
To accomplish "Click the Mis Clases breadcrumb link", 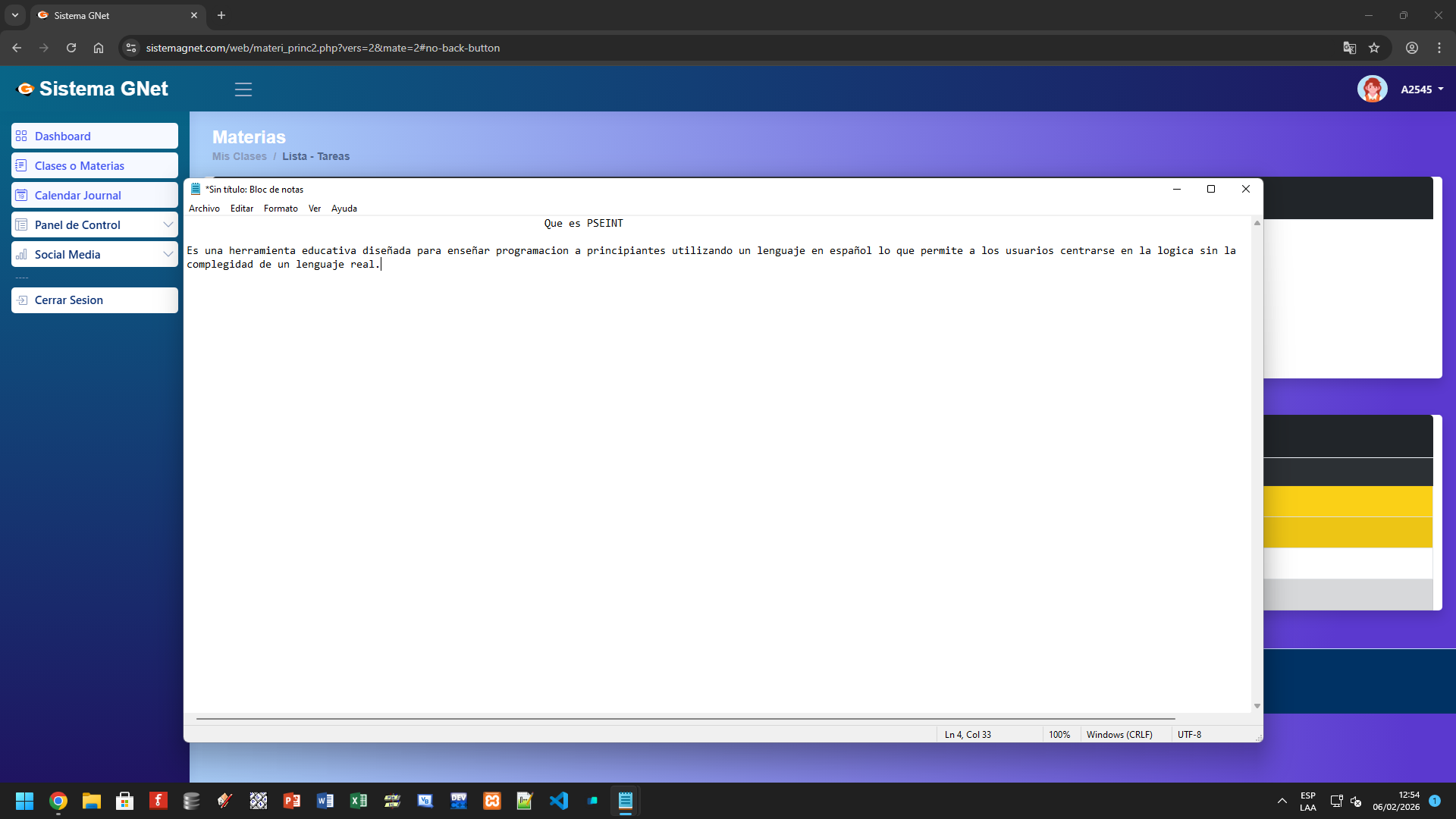I will coord(239,156).
